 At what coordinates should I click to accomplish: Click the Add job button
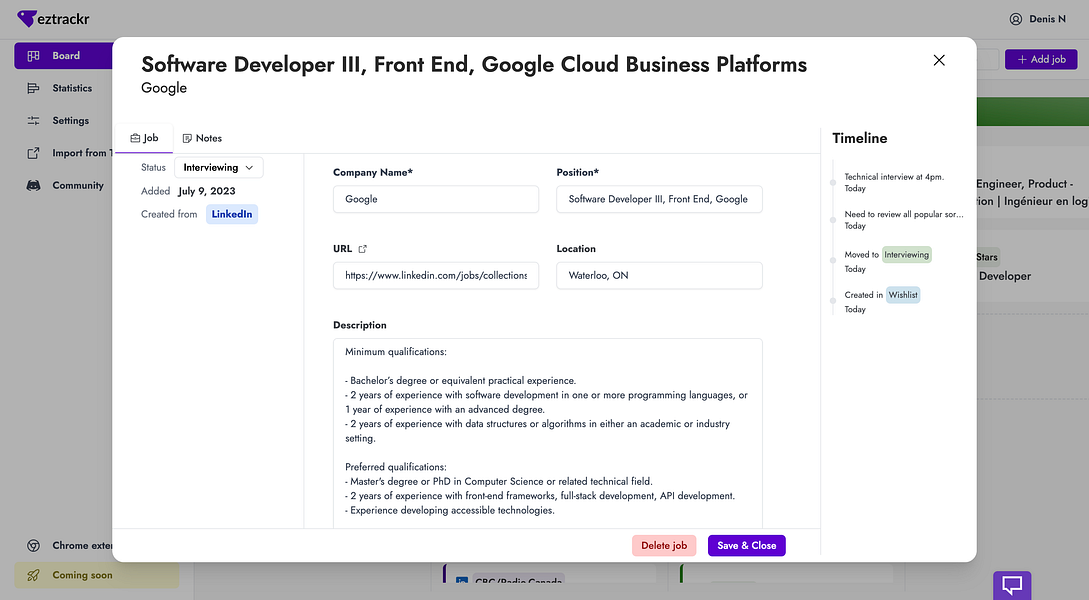coord(1041,60)
